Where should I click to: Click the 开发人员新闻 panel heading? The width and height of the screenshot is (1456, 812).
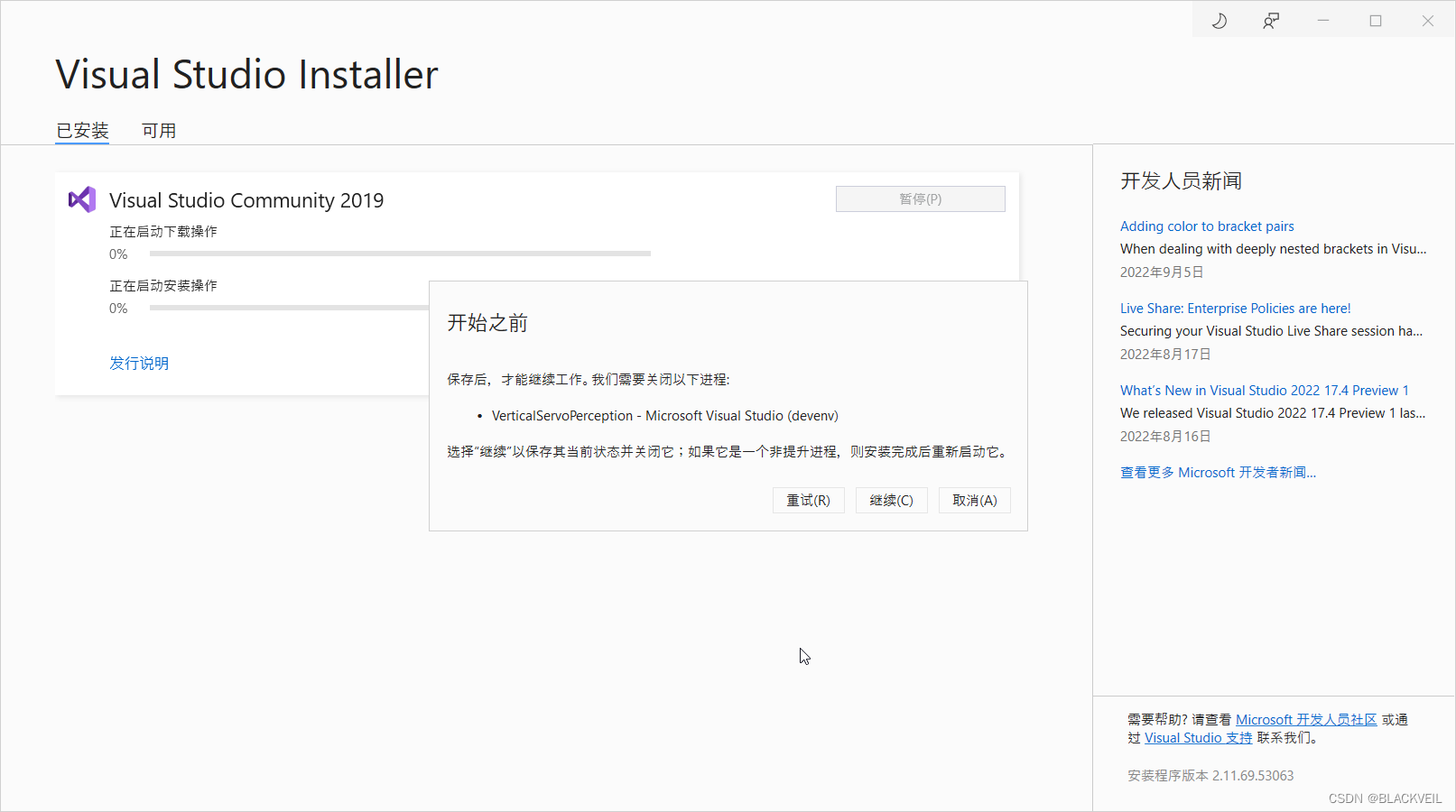[x=1181, y=180]
